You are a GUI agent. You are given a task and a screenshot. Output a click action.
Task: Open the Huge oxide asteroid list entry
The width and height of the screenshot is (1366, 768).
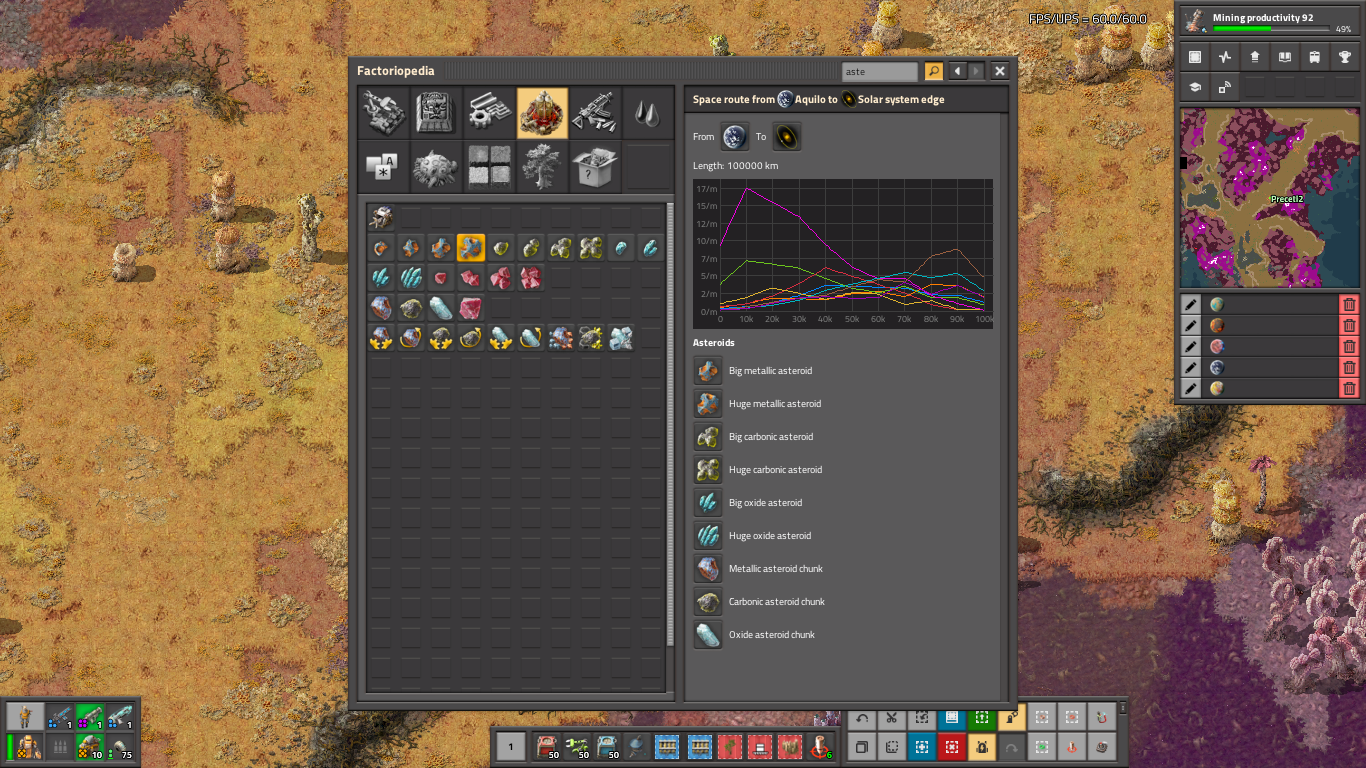pos(708,536)
